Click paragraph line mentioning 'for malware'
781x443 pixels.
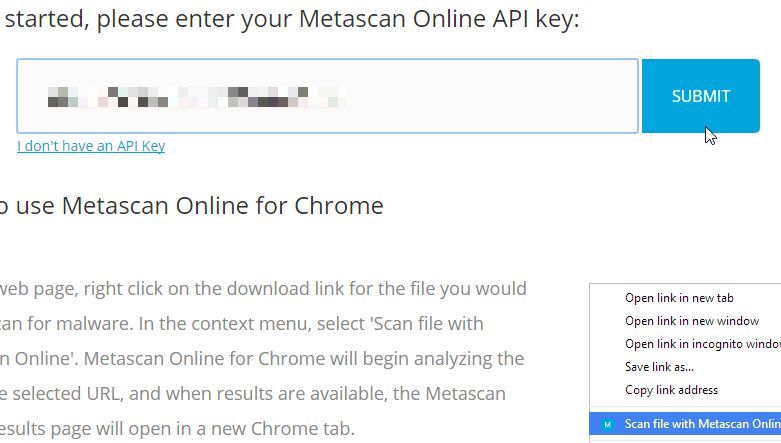tap(242, 324)
